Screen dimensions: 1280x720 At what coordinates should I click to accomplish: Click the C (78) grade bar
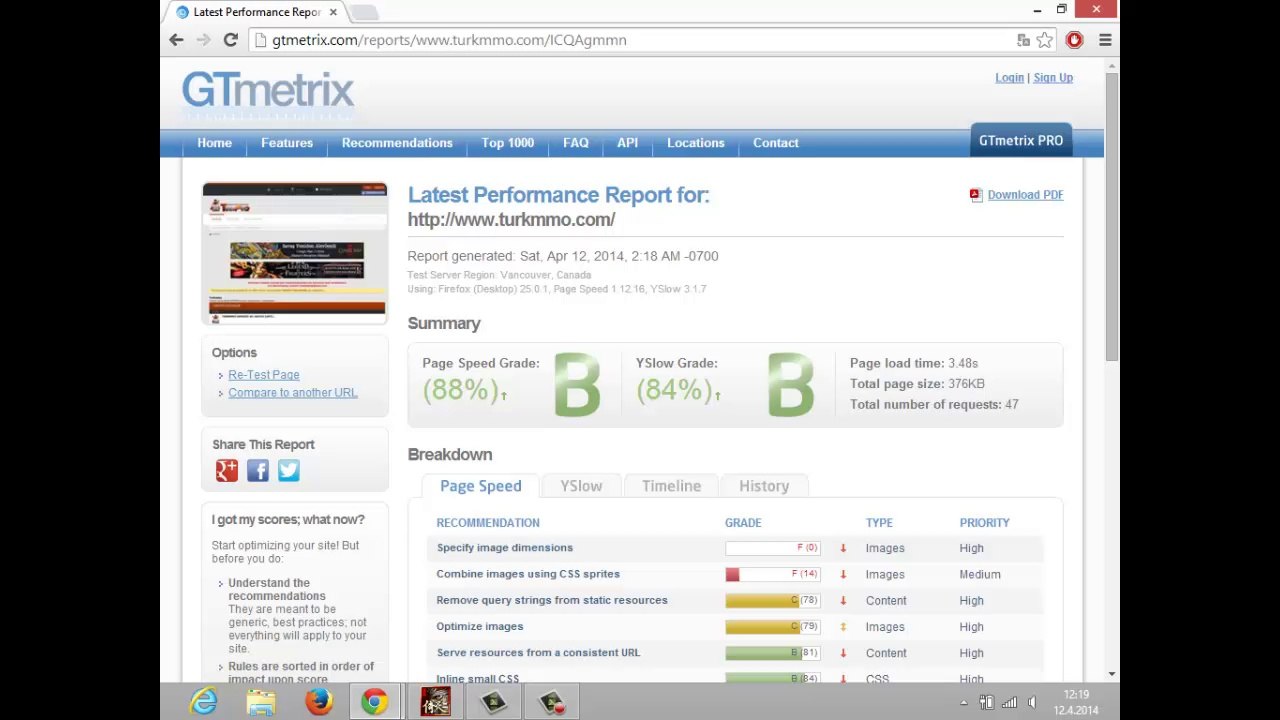pos(773,600)
